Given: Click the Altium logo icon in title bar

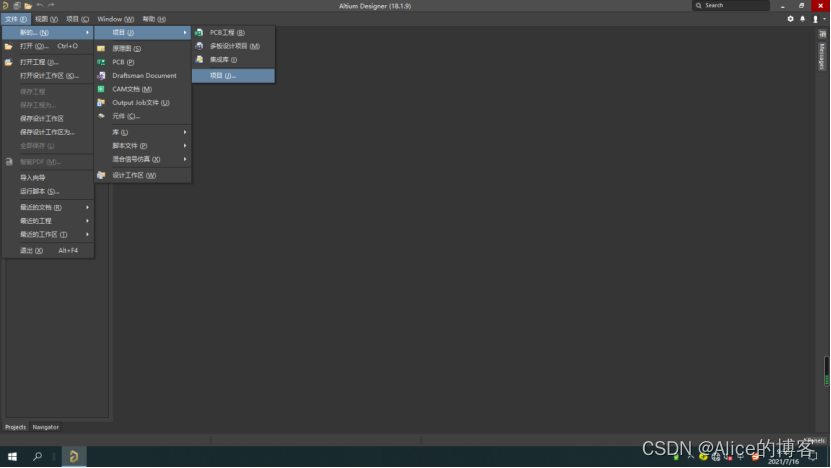Looking at the screenshot, I should click(5, 6).
